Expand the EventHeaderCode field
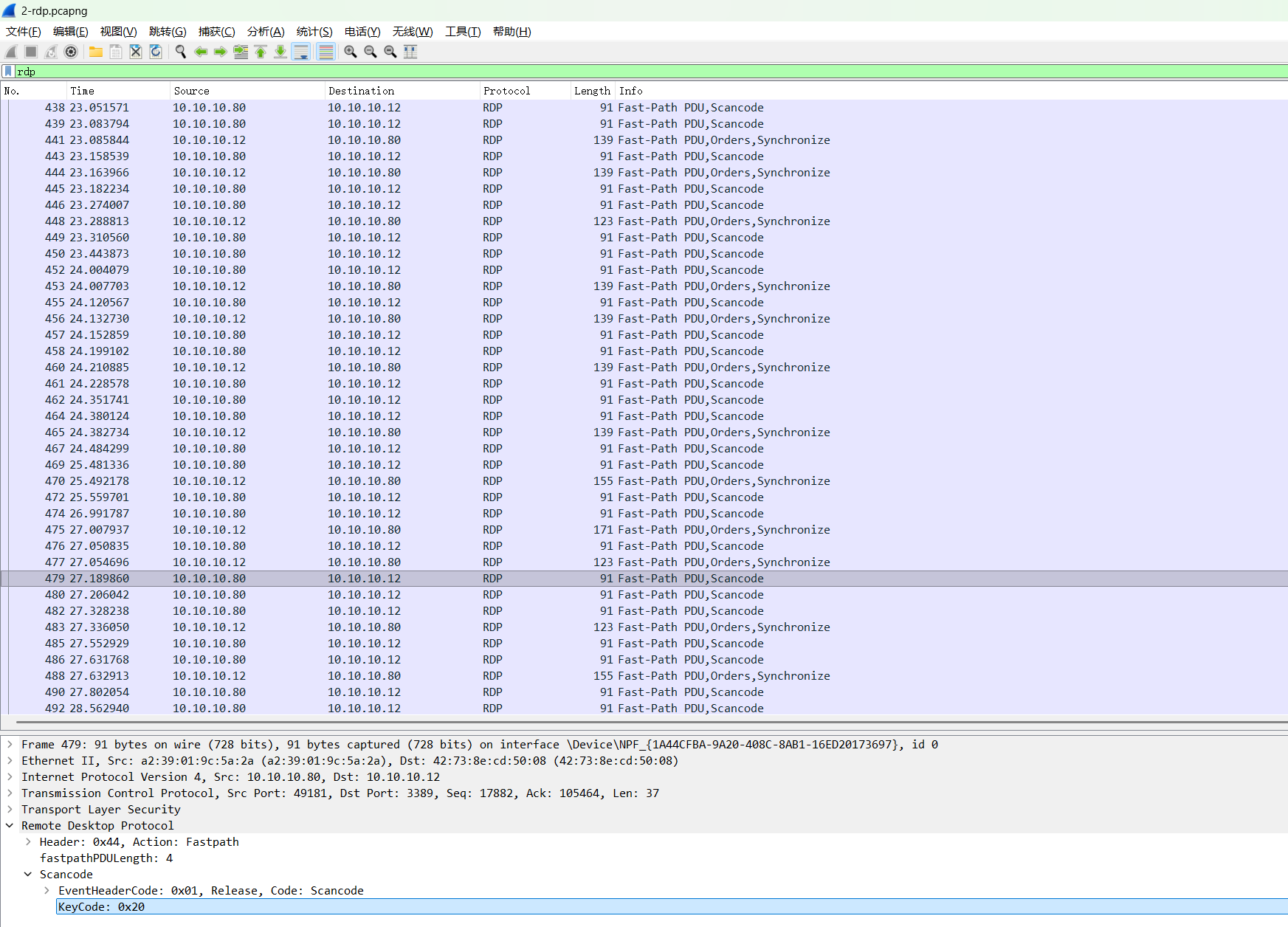This screenshot has height=927, width=1288. (x=47, y=891)
